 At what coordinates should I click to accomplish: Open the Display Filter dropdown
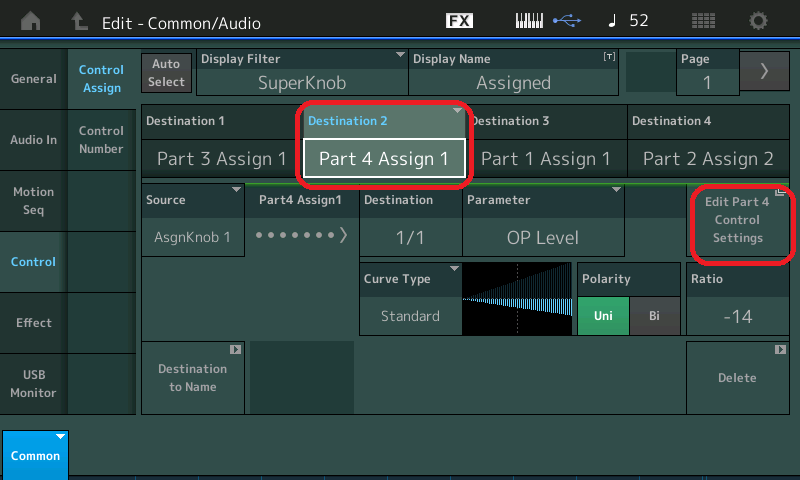point(303,72)
